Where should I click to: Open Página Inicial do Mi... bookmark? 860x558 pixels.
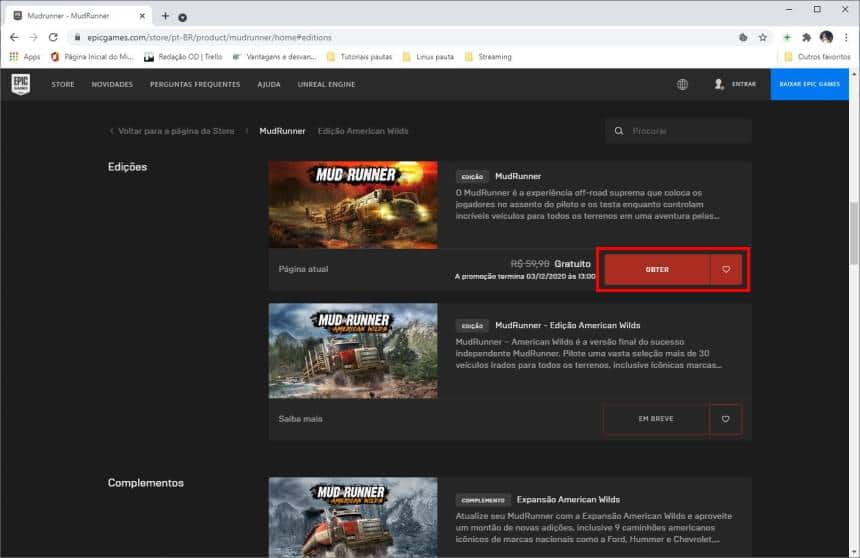(x=92, y=57)
